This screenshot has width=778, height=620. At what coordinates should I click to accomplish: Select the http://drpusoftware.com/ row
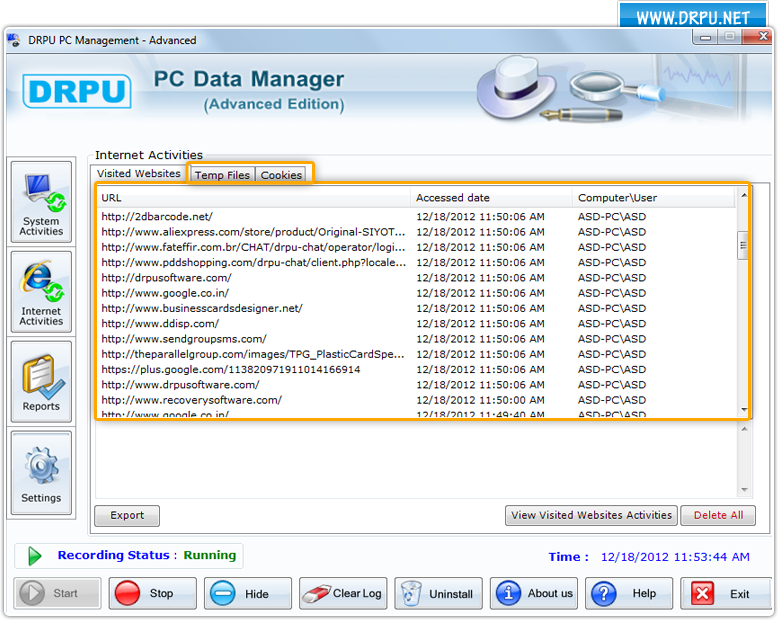coord(416,278)
